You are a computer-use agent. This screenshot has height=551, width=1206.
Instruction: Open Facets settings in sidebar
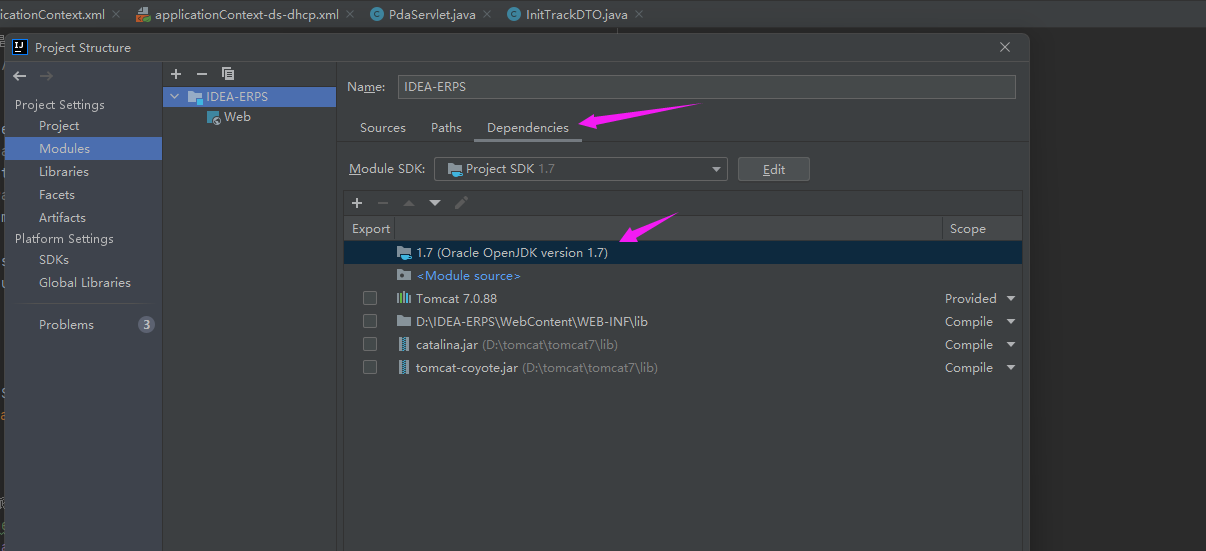(57, 195)
